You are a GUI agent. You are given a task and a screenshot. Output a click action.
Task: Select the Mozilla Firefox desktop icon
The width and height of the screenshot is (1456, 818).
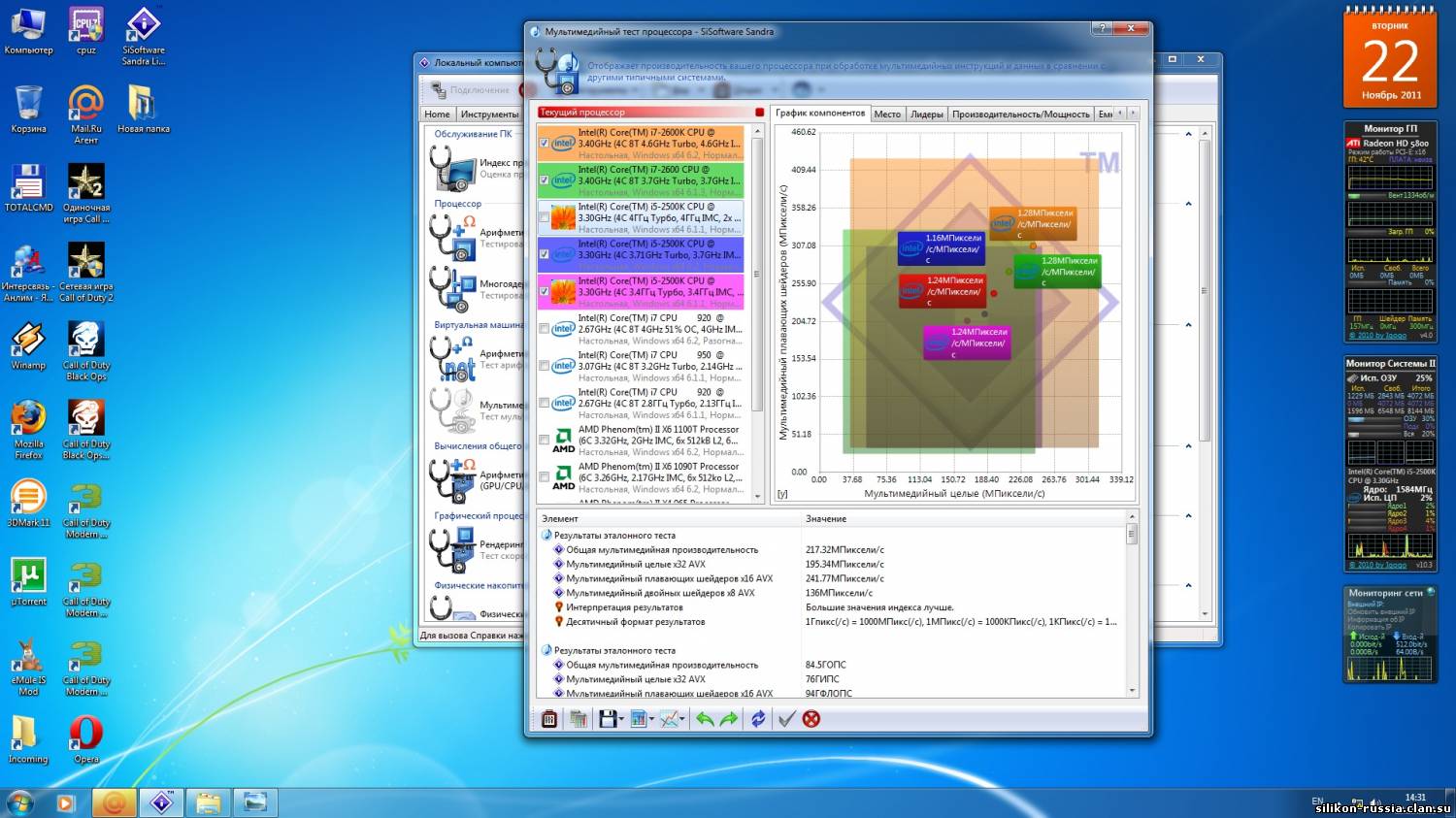coord(28,430)
